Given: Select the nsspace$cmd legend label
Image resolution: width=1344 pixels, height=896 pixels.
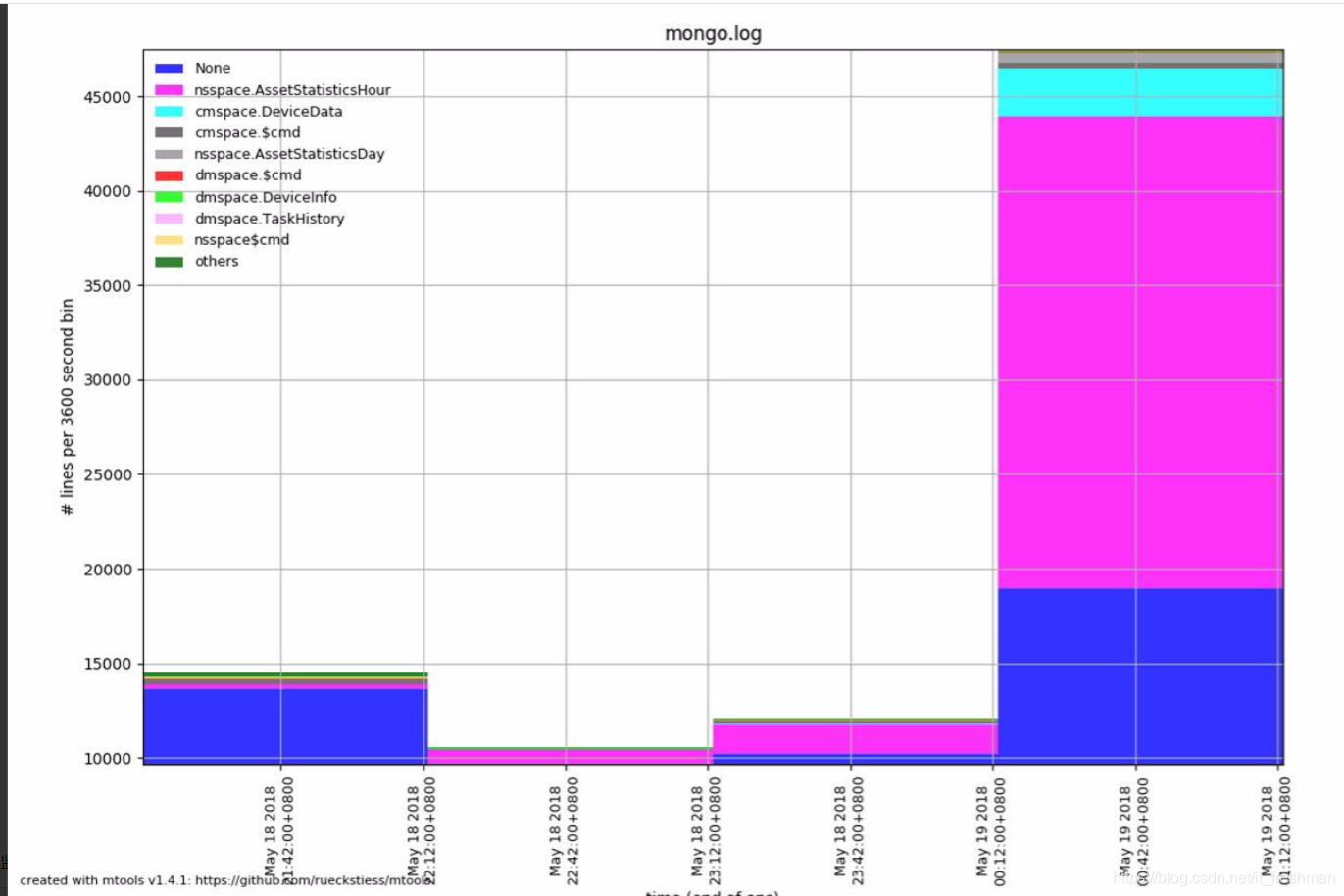Looking at the screenshot, I should click(242, 240).
